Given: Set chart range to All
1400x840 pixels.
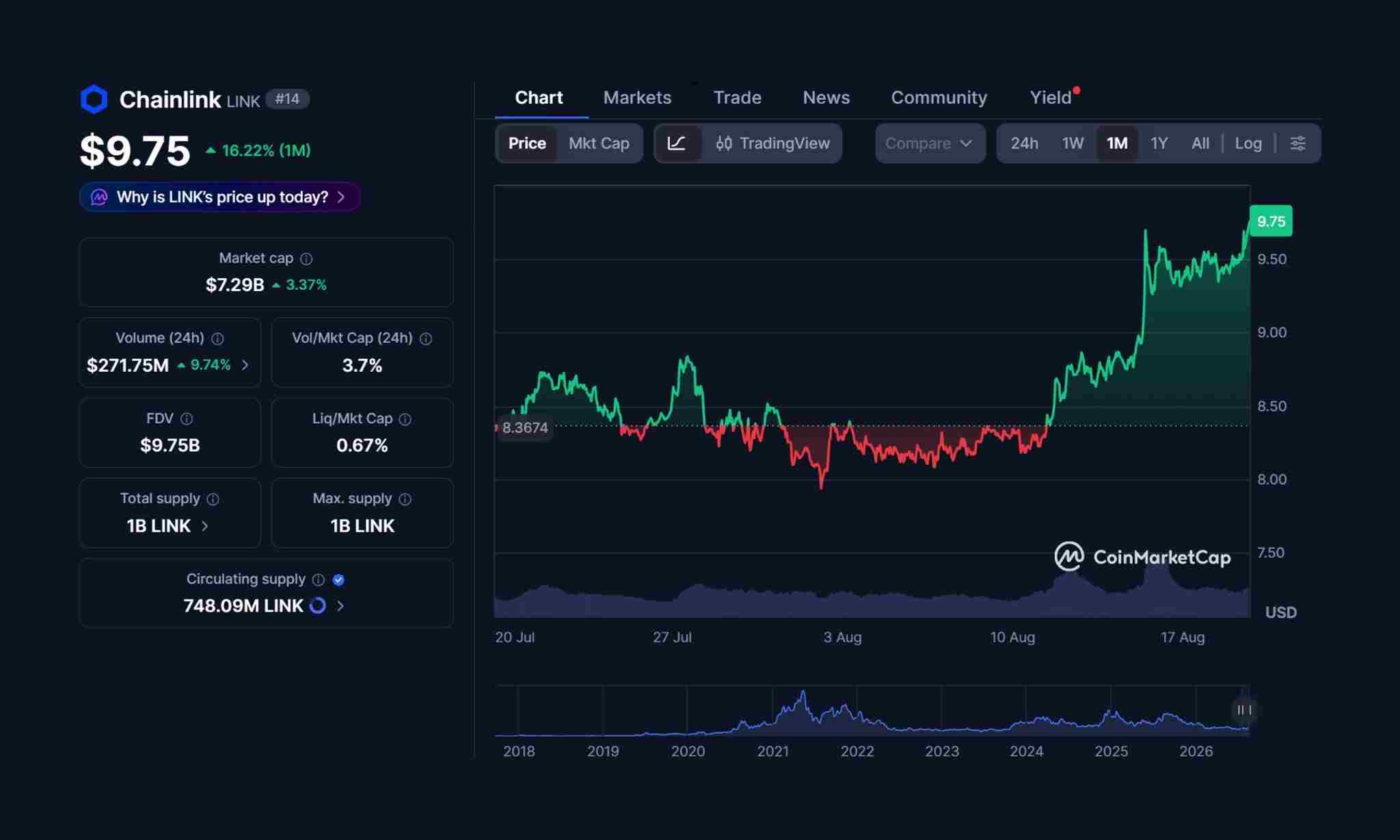Looking at the screenshot, I should (1200, 144).
